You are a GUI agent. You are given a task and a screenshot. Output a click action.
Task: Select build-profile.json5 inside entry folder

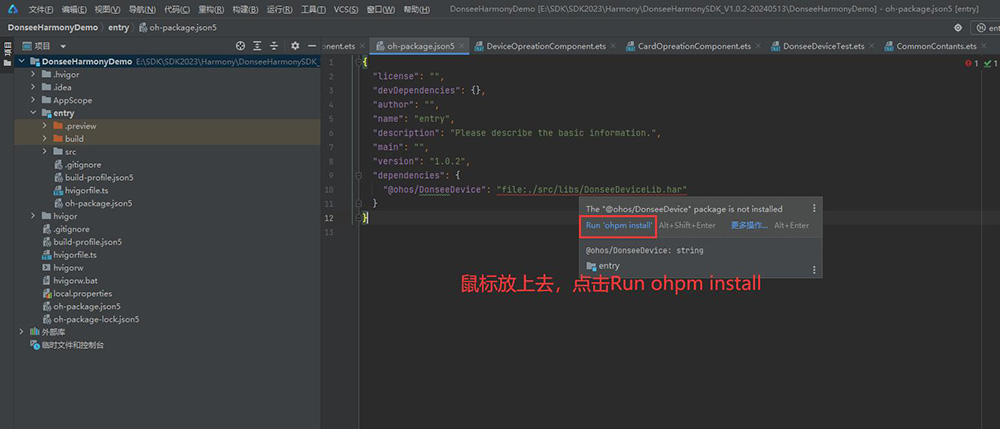pyautogui.click(x=99, y=177)
